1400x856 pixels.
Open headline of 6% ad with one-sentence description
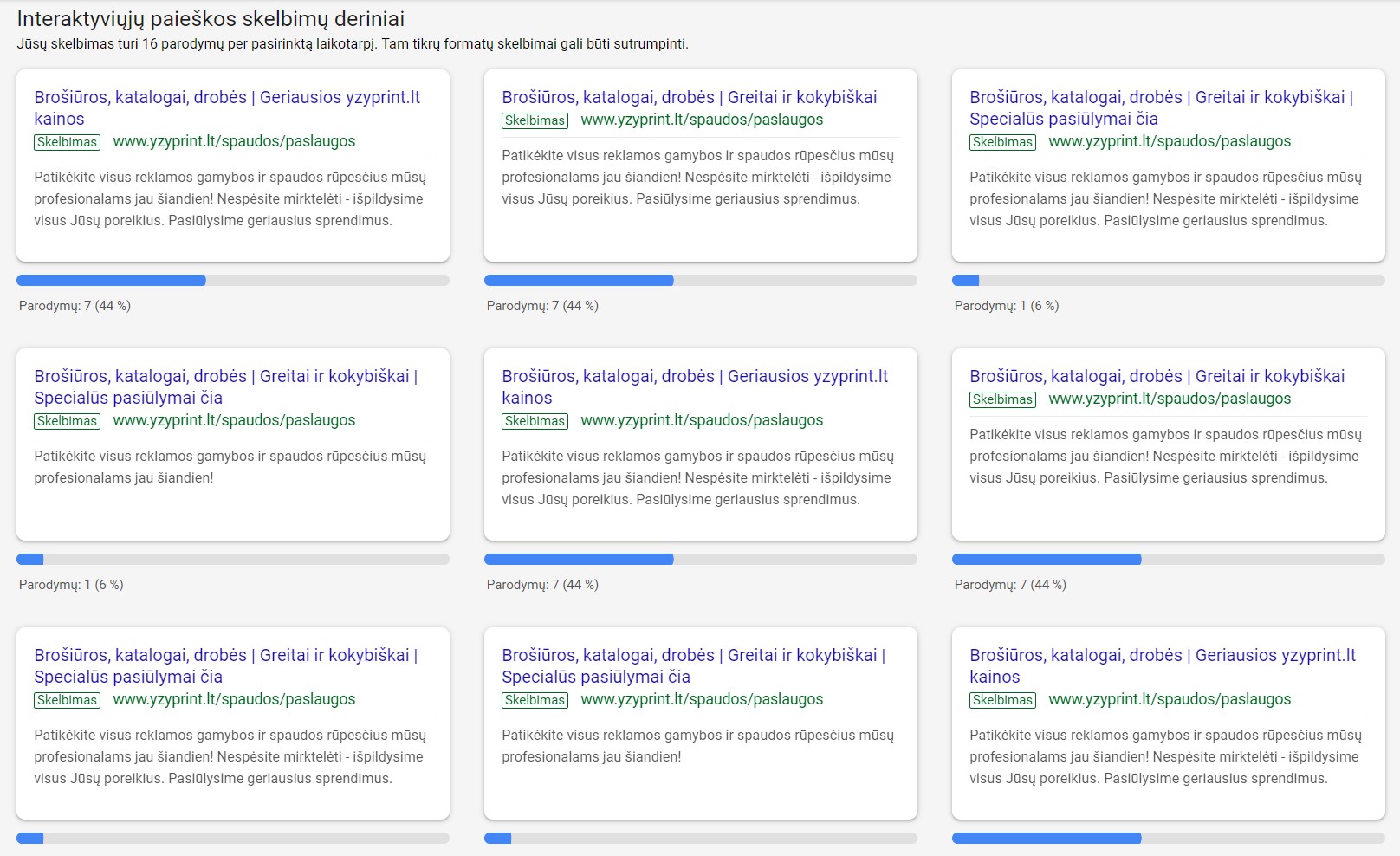point(225,387)
